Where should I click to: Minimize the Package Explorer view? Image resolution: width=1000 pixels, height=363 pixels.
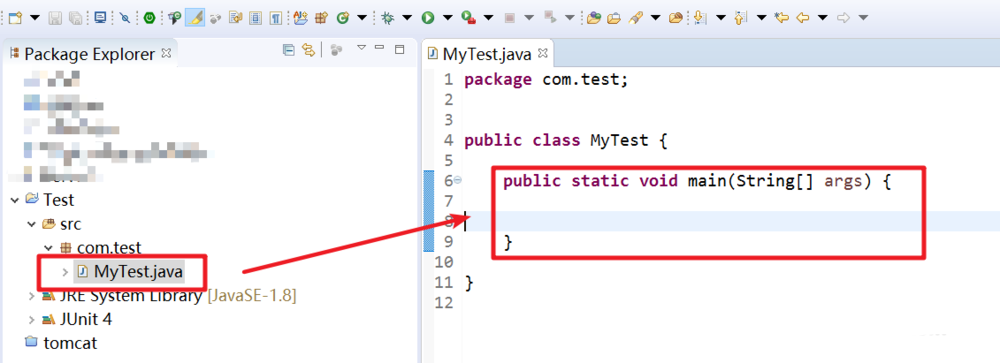coord(379,47)
